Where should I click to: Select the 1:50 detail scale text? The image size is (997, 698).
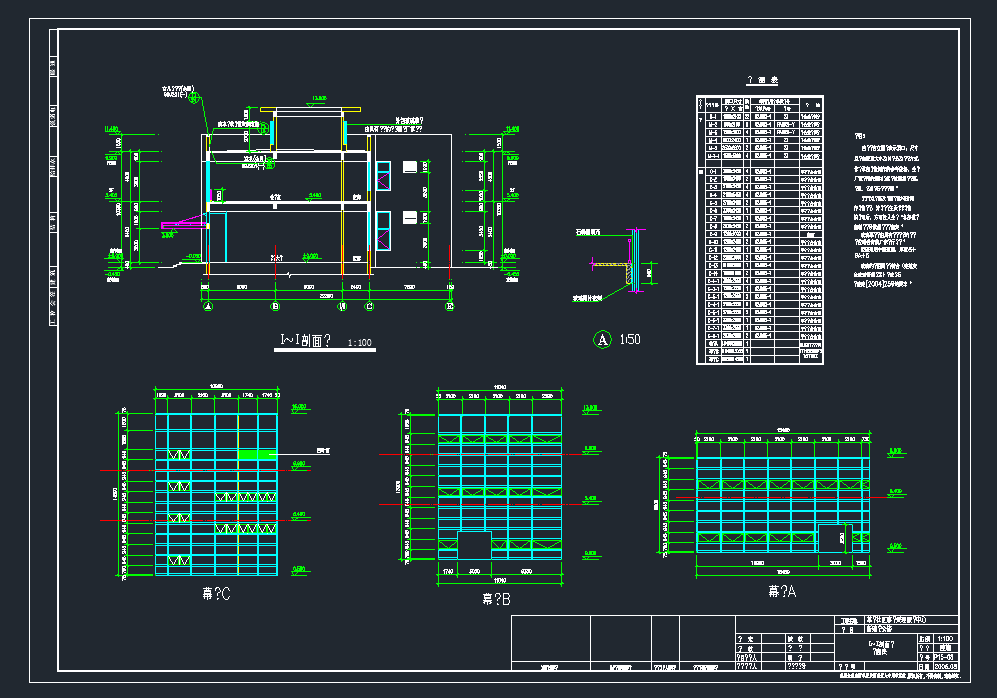tap(630, 339)
